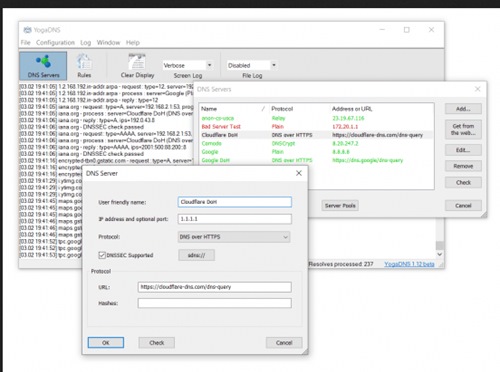Click Resolves processed 237 status text
Viewport: 500px width, 372px height.
(341, 264)
